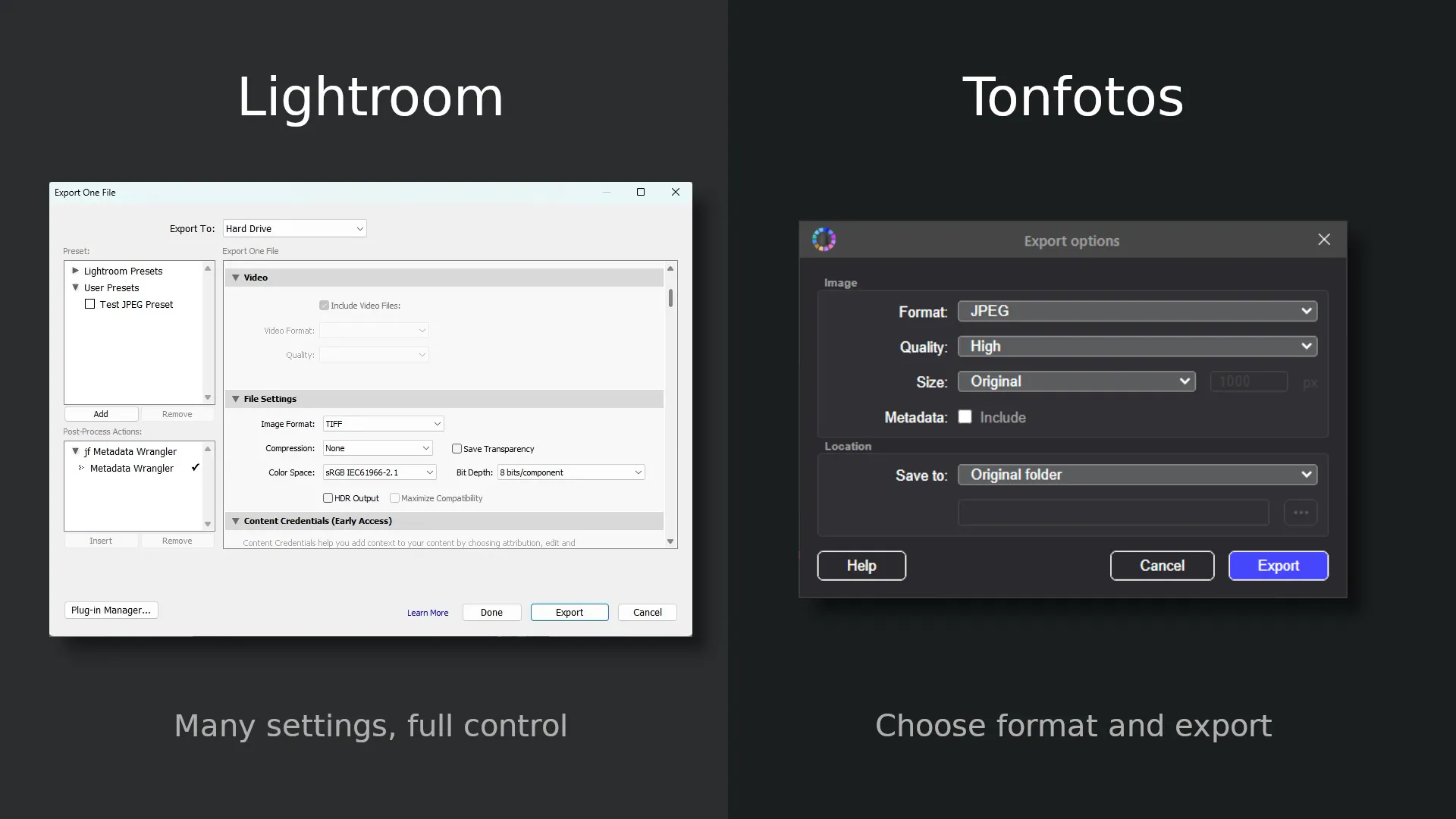Image resolution: width=1456 pixels, height=819 pixels.
Task: Toggle the Test JPEG Preset checkbox
Action: click(x=90, y=304)
